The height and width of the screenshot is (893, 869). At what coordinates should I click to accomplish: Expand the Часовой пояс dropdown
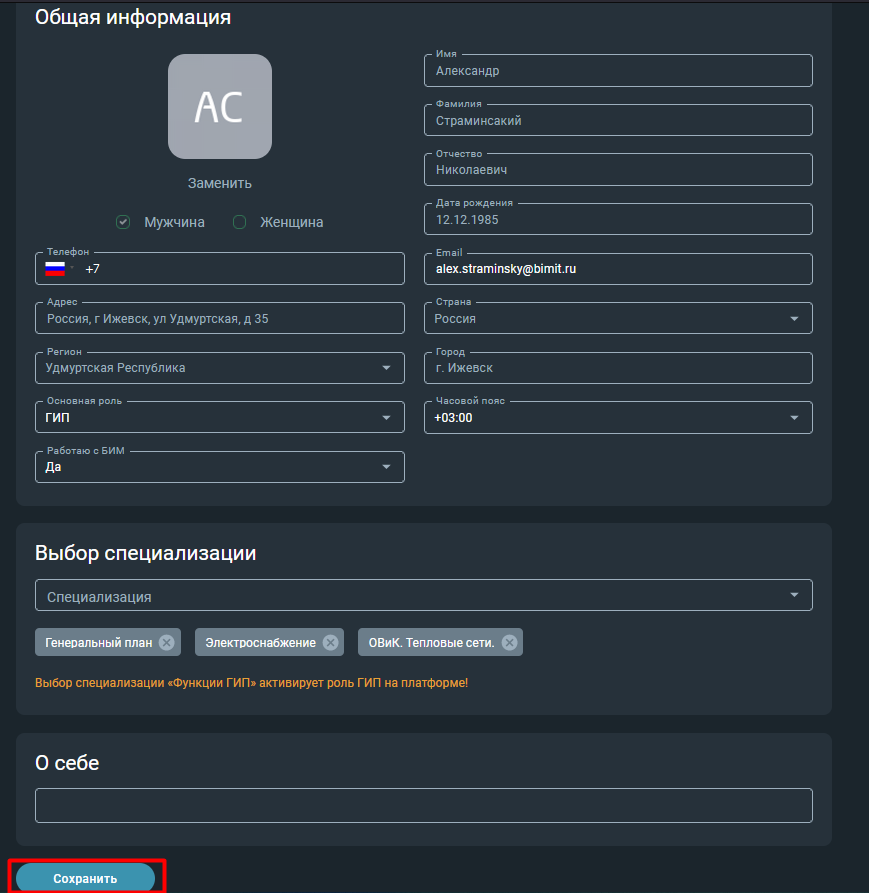coord(618,417)
